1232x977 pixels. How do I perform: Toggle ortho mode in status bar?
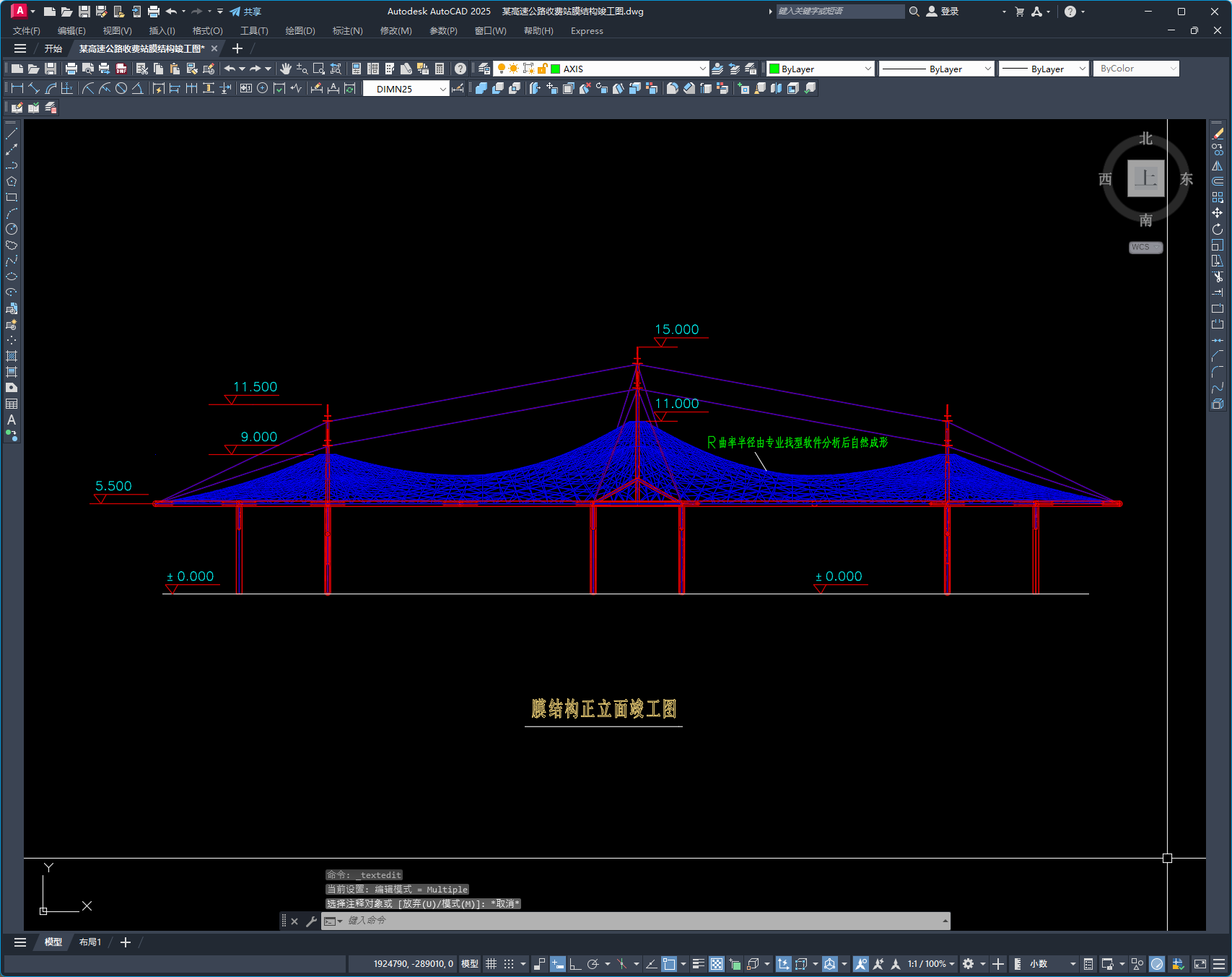(x=575, y=964)
